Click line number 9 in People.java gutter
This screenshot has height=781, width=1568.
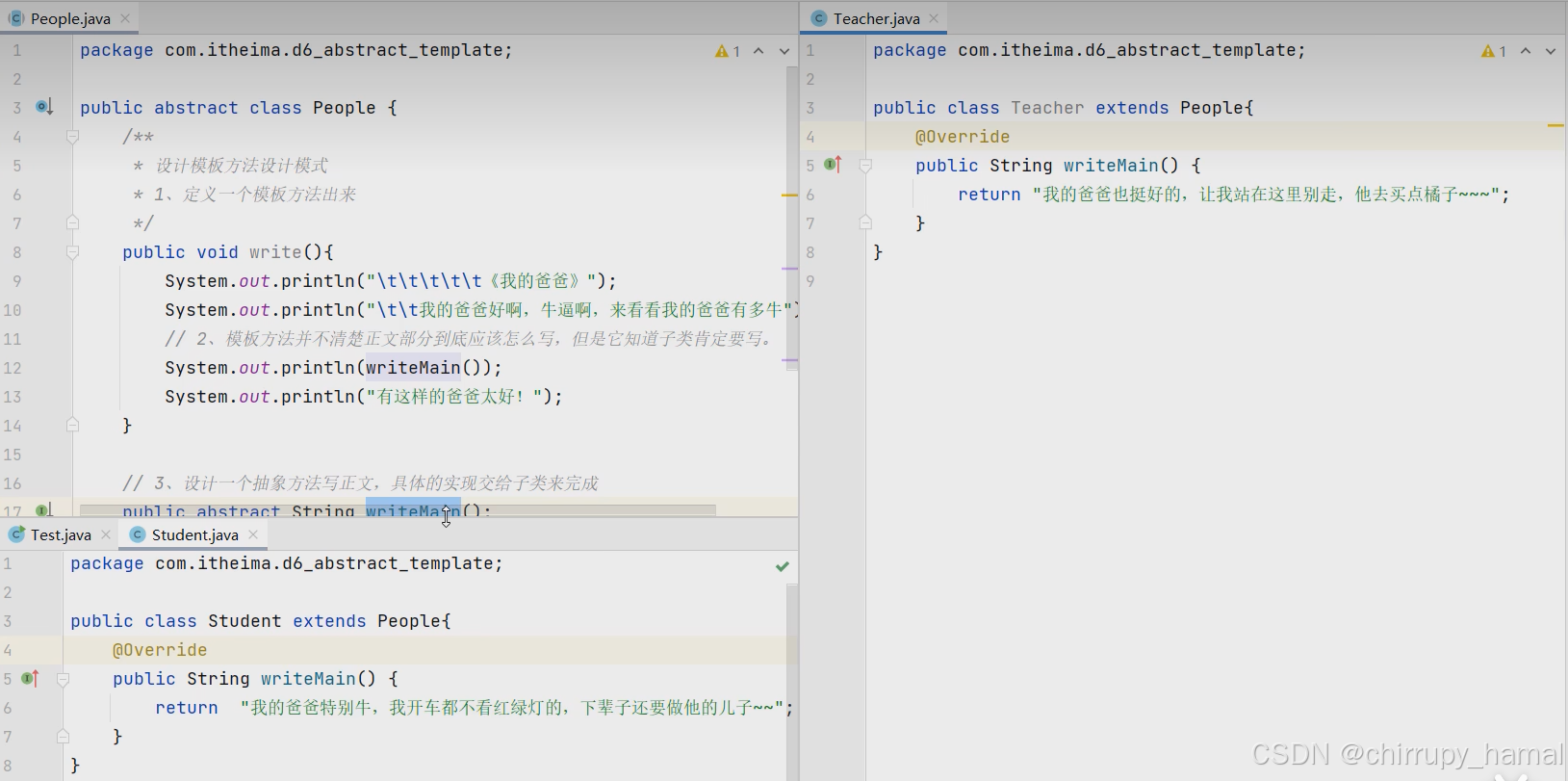click(16, 281)
